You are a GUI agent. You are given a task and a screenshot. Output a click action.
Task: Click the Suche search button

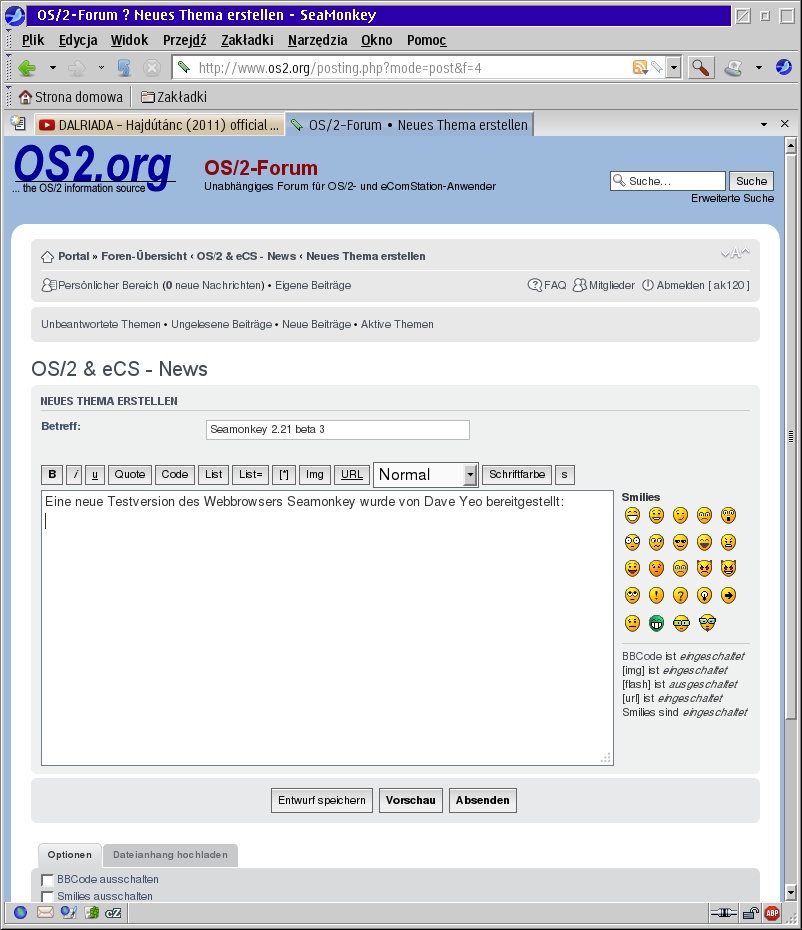tap(751, 181)
